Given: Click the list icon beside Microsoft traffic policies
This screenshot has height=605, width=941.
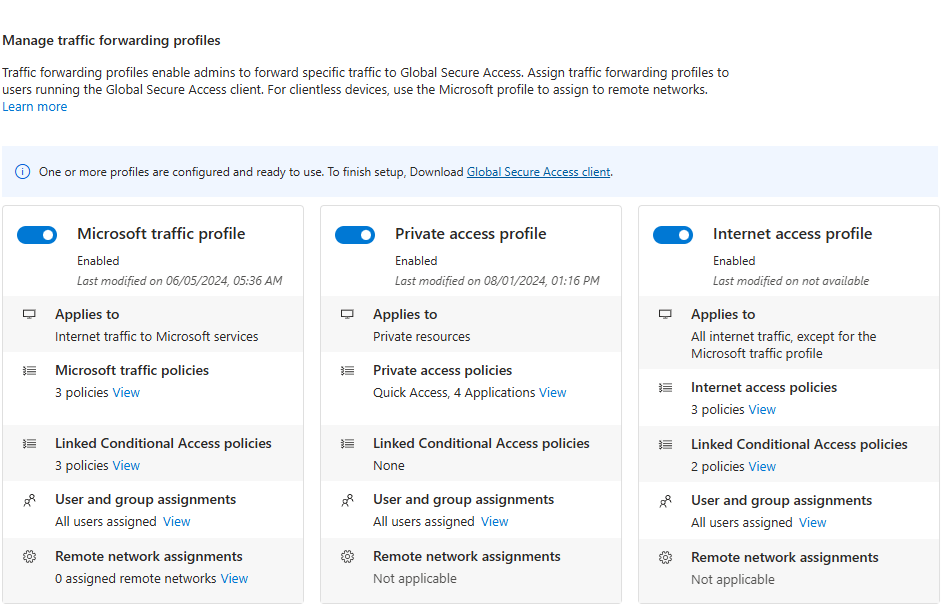Looking at the screenshot, I should pos(29,370).
